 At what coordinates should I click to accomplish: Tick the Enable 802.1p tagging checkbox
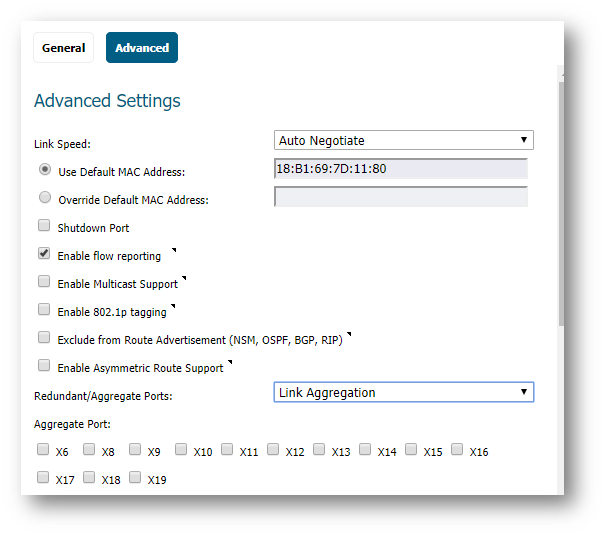[x=44, y=309]
